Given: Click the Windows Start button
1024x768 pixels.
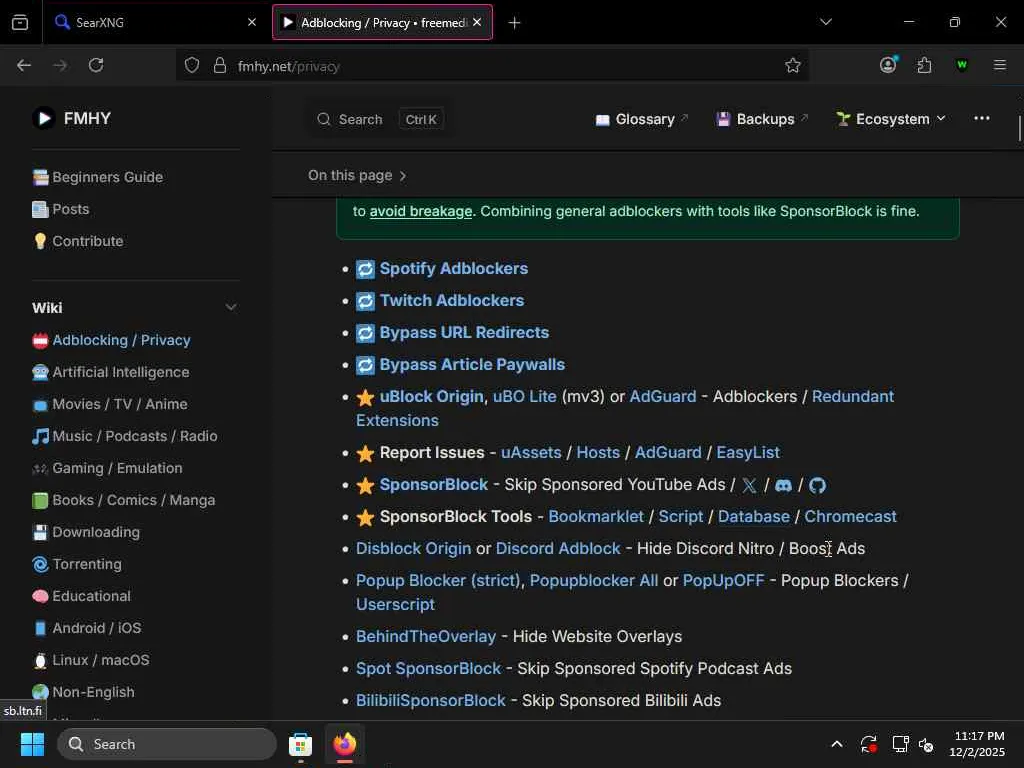Looking at the screenshot, I should tap(32, 744).
